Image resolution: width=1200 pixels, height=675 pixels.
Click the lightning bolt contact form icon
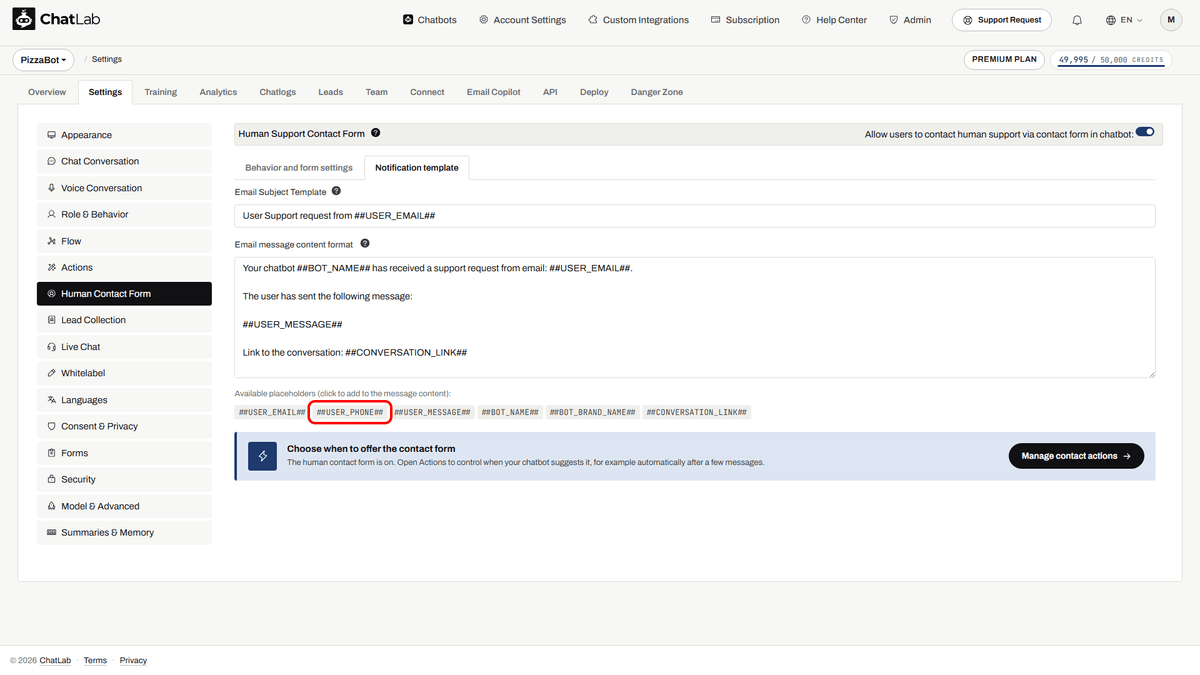(x=263, y=456)
